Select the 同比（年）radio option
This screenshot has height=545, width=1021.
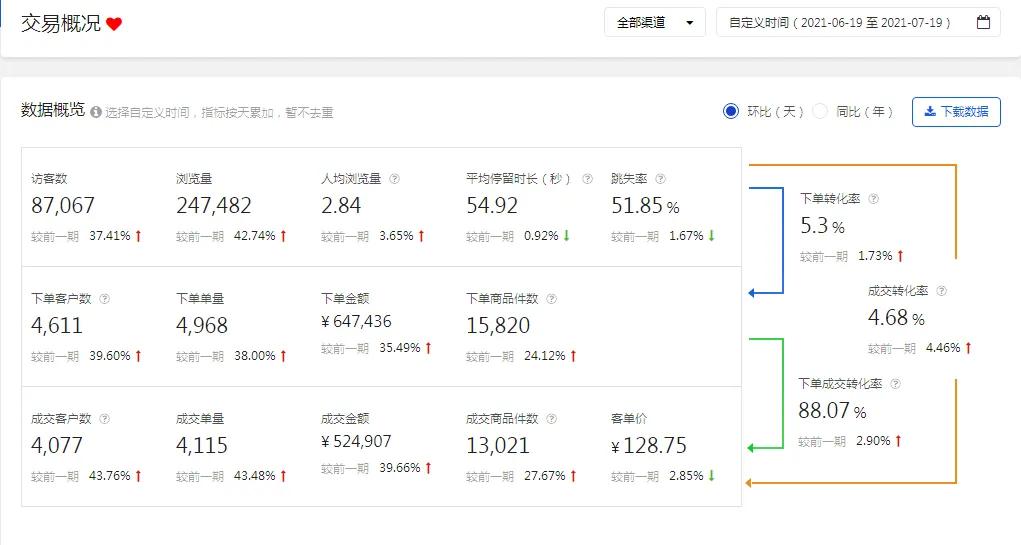pos(820,111)
